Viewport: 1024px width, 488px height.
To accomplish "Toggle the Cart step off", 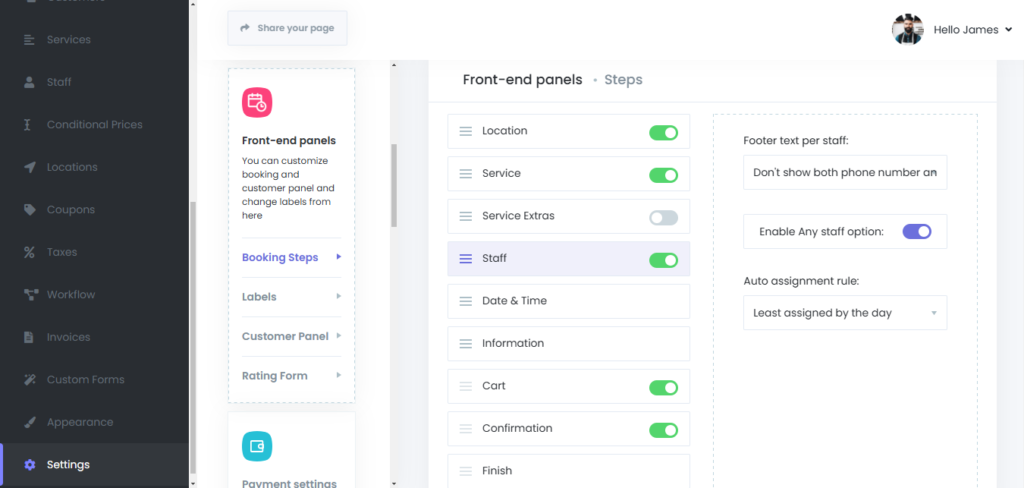I will [x=663, y=387].
